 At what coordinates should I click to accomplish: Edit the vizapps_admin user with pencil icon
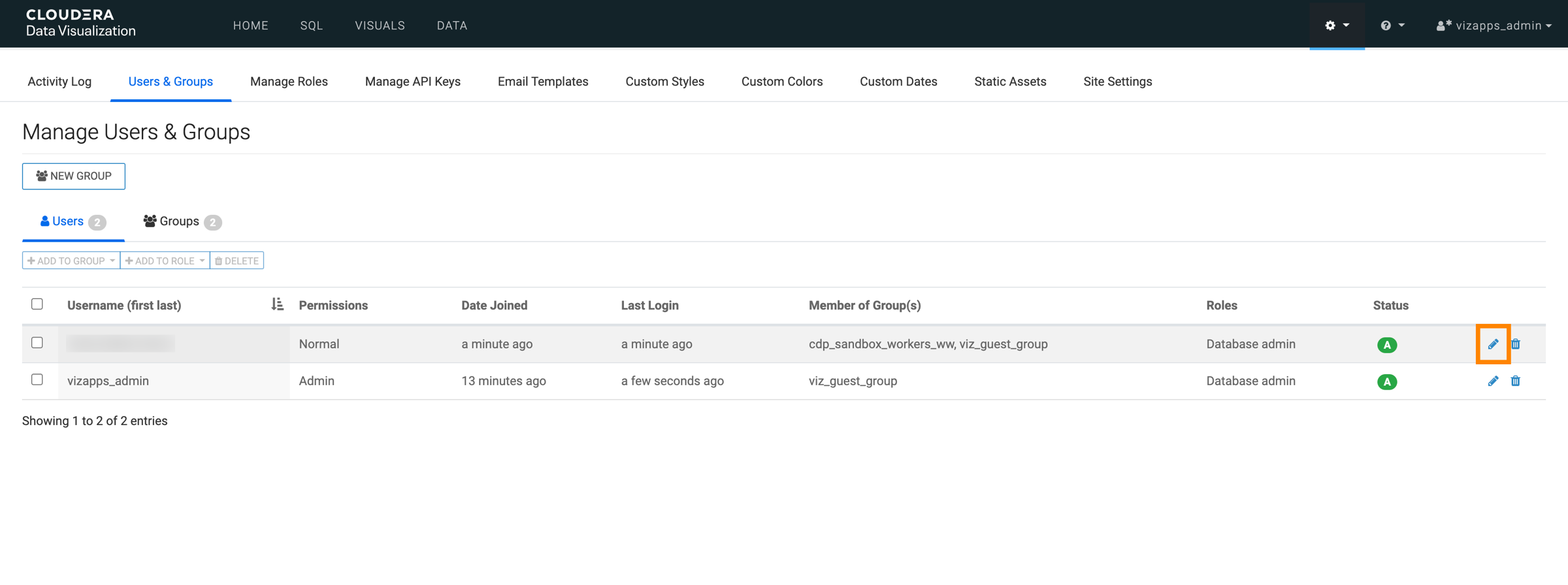(x=1493, y=381)
